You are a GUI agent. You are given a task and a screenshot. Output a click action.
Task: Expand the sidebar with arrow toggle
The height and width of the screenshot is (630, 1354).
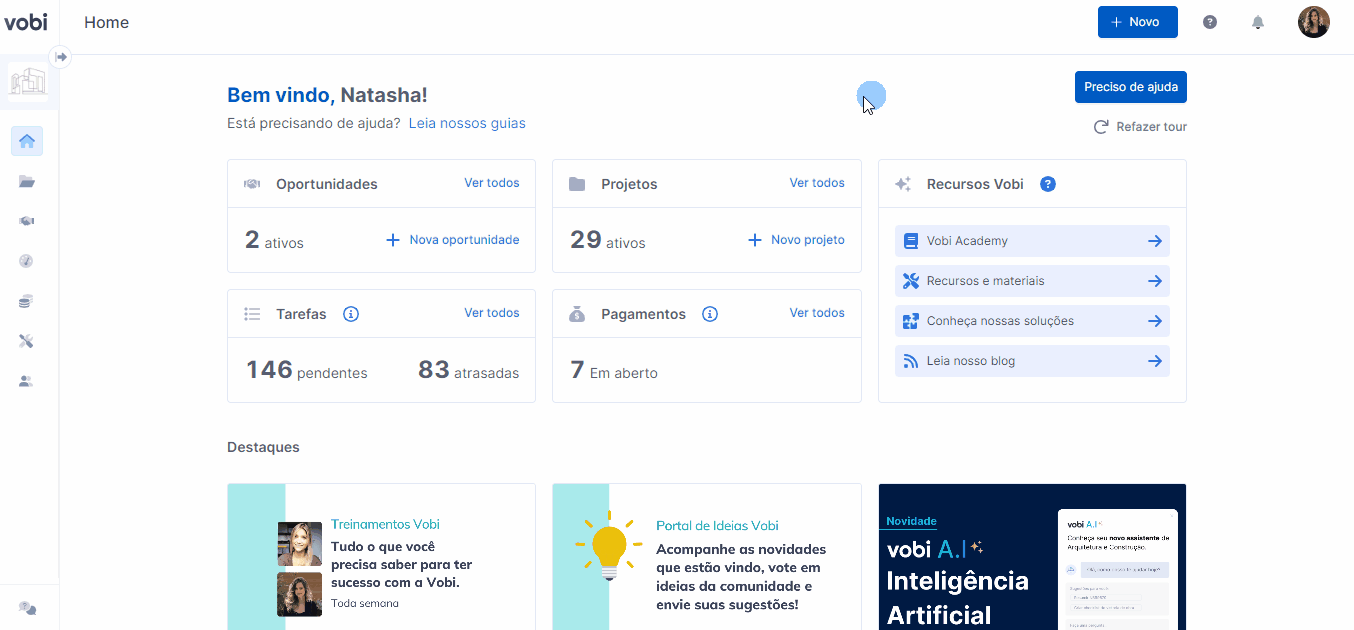tap(61, 57)
